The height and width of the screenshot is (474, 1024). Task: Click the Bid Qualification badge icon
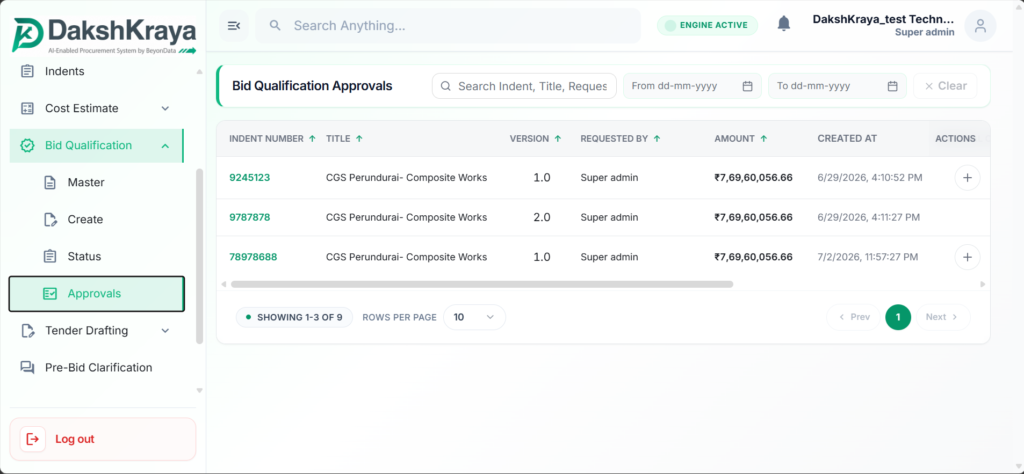[27, 146]
